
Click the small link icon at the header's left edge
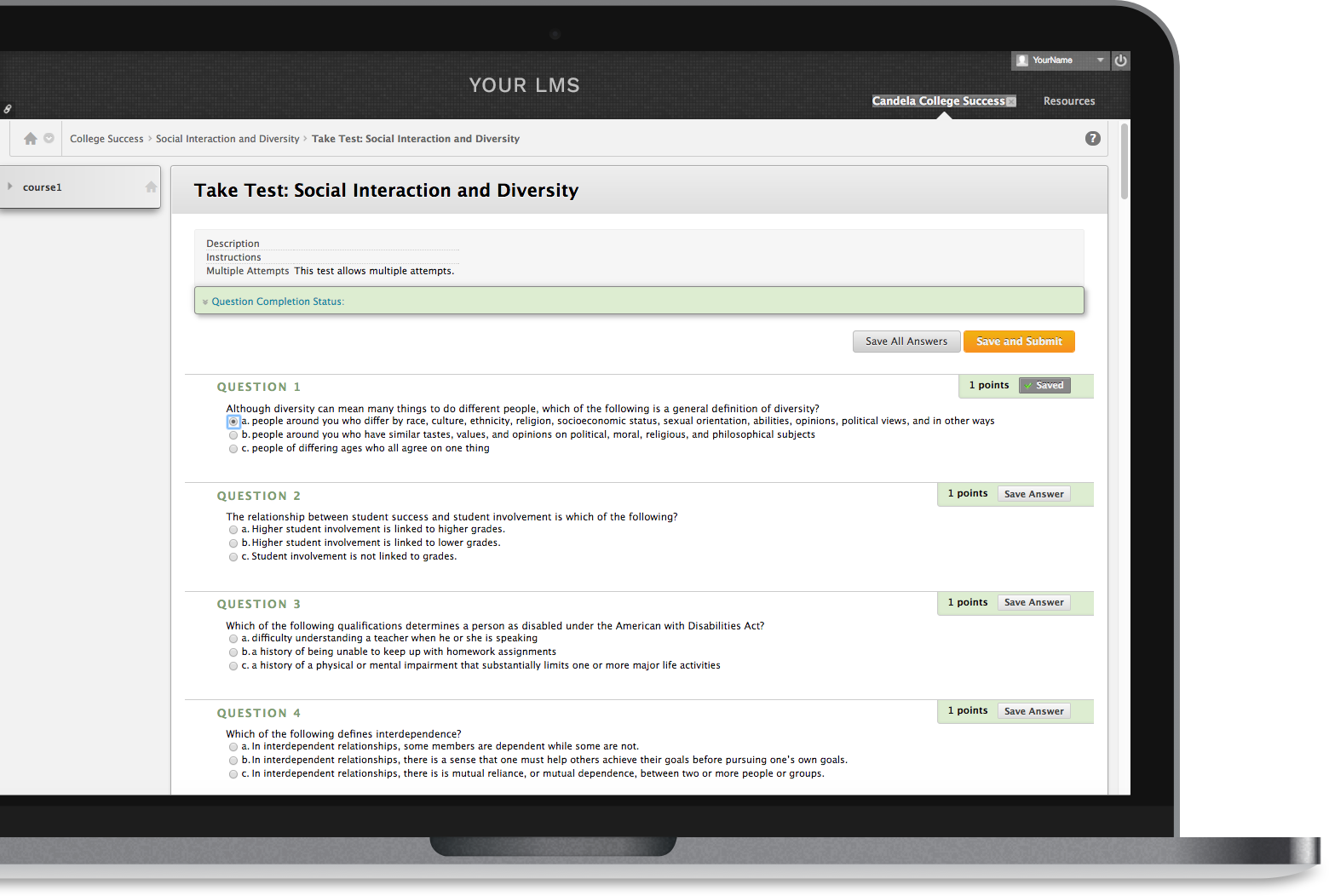[8, 109]
